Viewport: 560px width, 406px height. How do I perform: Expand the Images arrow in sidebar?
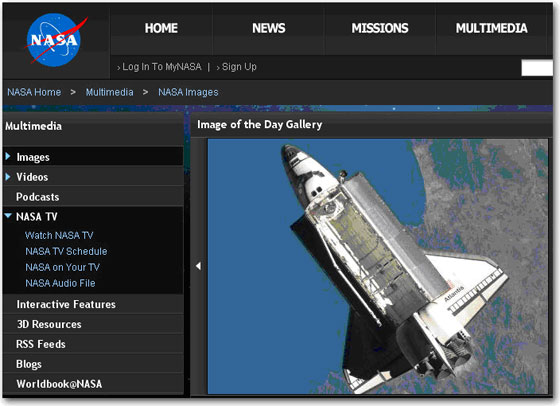point(8,156)
